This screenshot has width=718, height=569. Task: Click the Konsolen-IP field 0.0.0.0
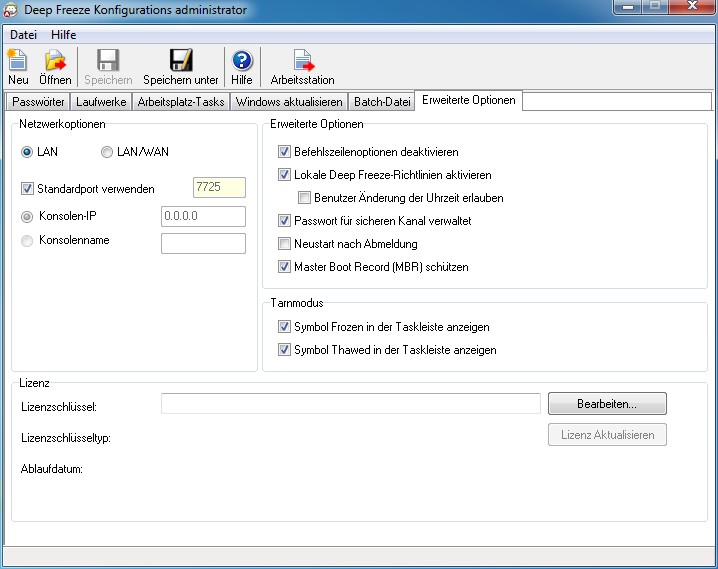pyautogui.click(x=203, y=216)
